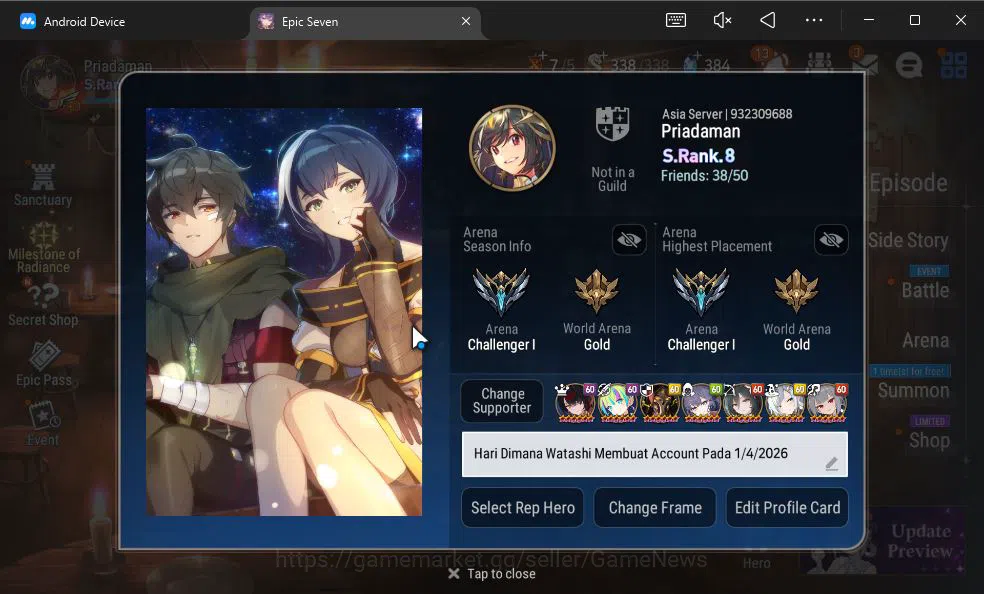Open the Epic Pass sidebar icon

pos(43,364)
